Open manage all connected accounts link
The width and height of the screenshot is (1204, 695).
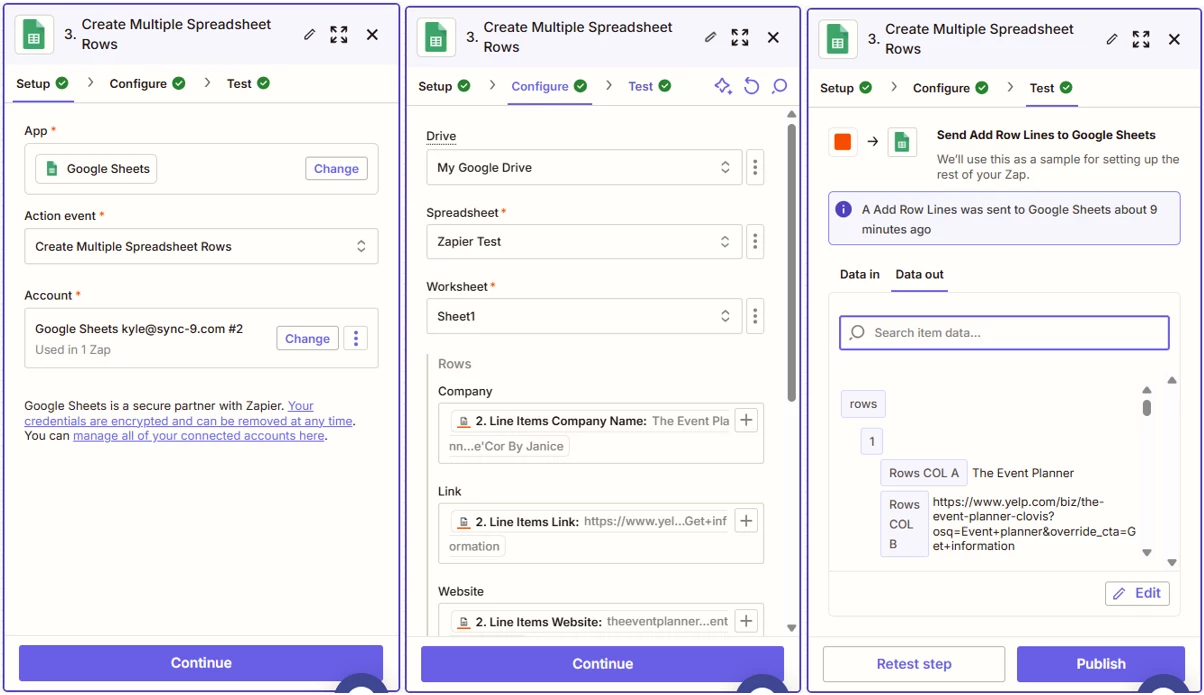coord(198,436)
